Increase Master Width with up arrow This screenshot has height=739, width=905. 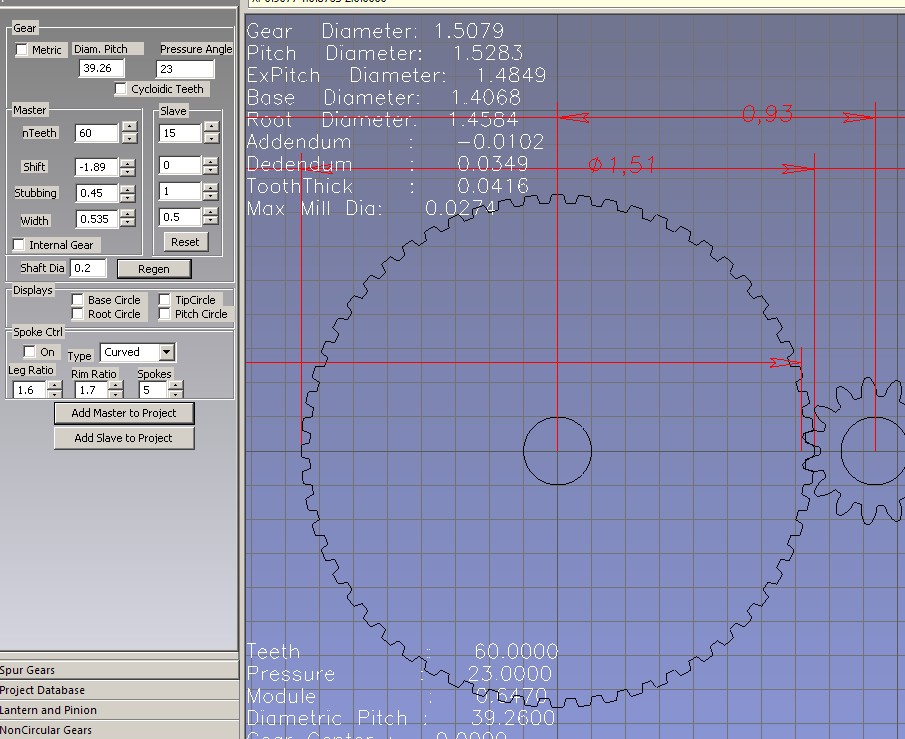(x=129, y=214)
